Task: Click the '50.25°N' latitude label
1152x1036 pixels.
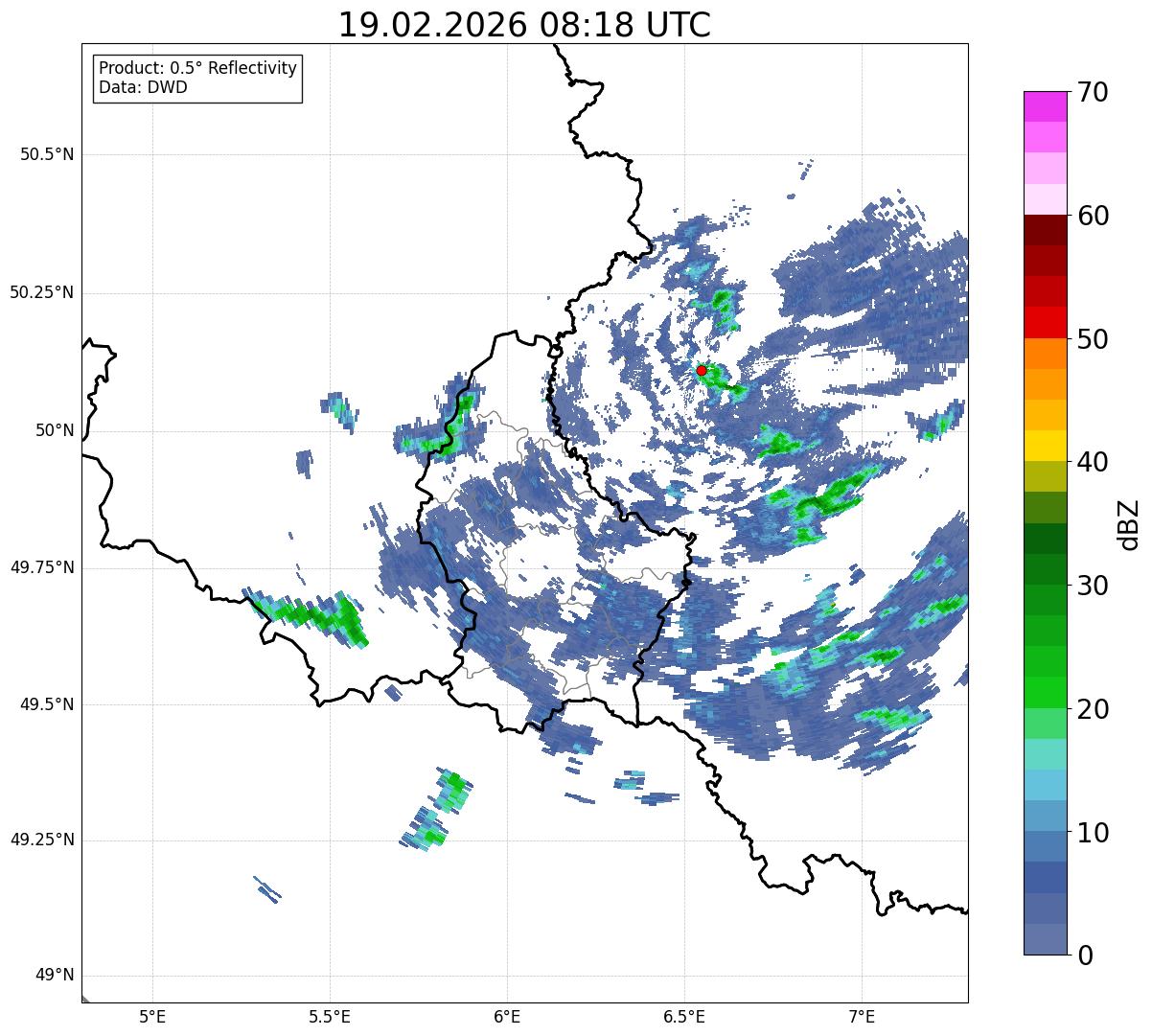Action: 41,292
